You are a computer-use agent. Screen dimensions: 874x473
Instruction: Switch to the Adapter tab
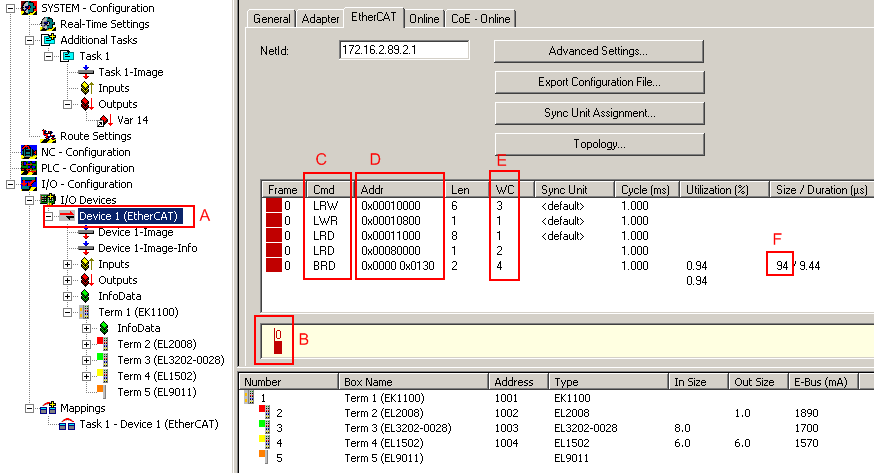tap(321, 19)
